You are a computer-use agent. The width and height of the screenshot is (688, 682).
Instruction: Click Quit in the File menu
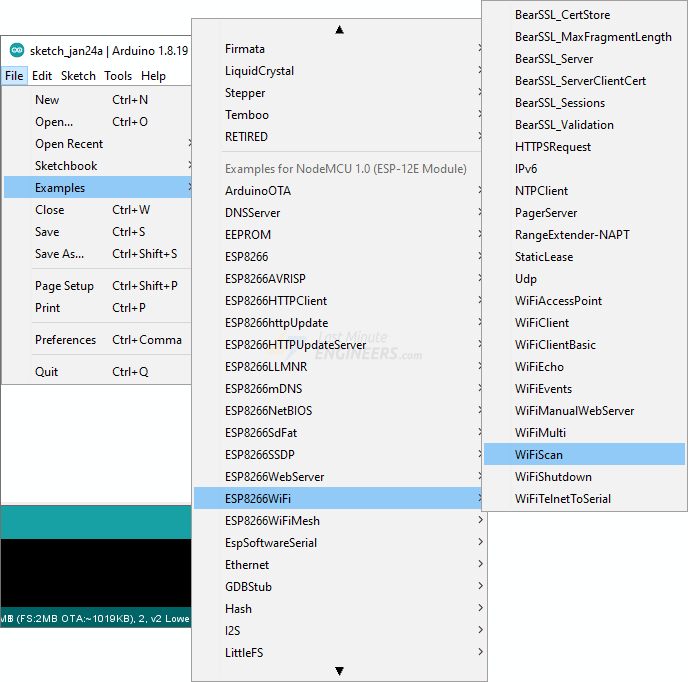[46, 372]
